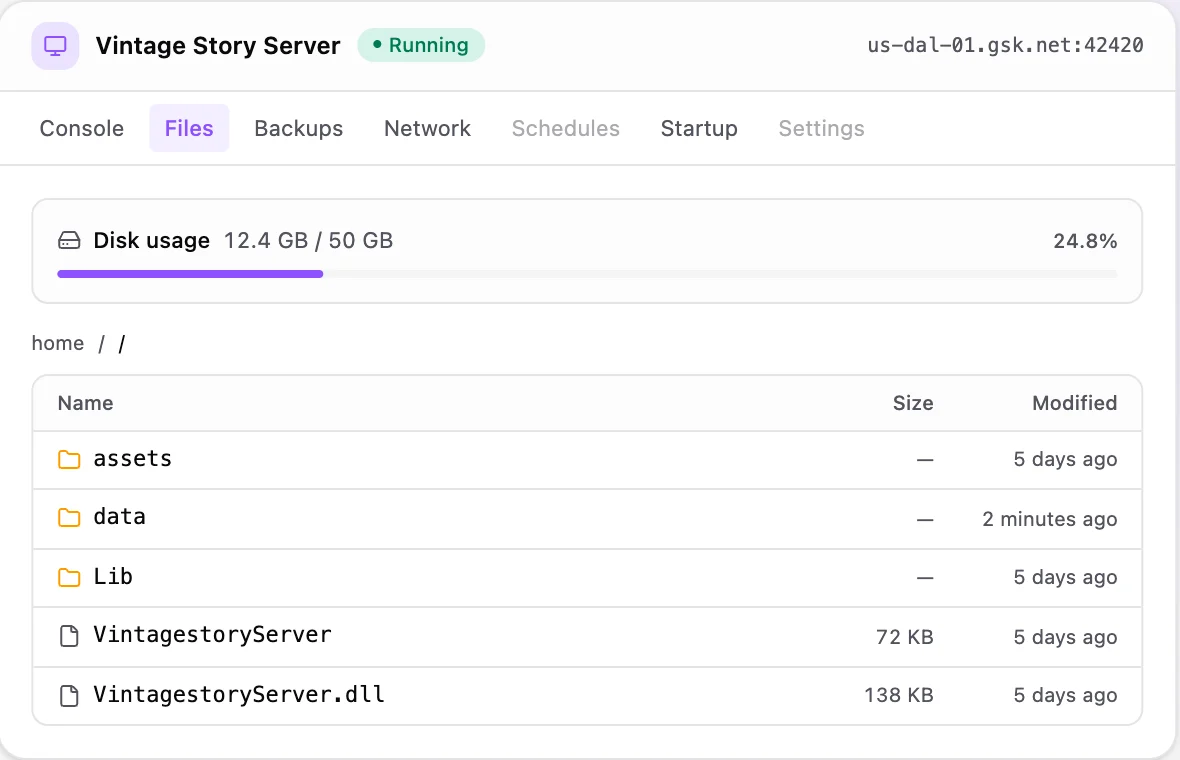1180x760 pixels.
Task: Open the Lib folder icon
Action: pos(69,577)
